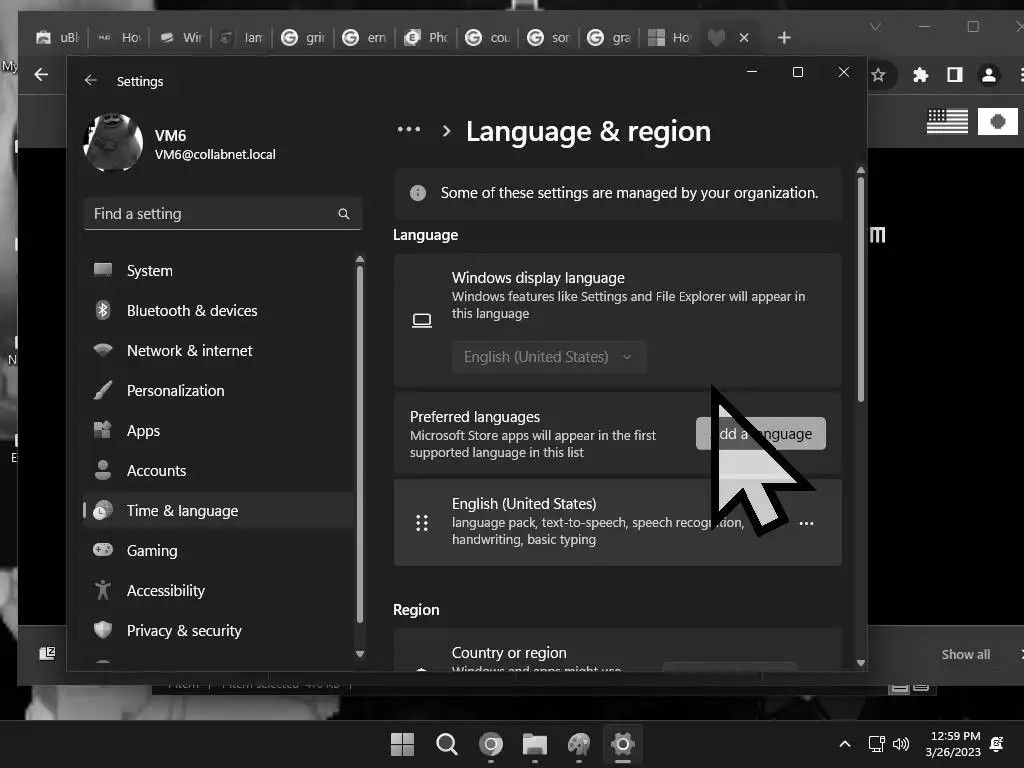The image size is (1024, 768).
Task: Open File Explorer from taskbar
Action: coord(535,744)
